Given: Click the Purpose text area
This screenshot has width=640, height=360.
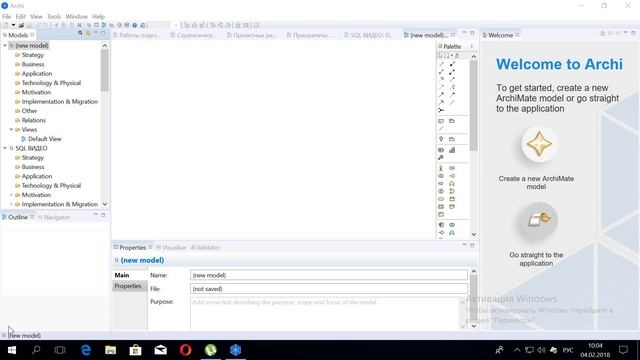Looking at the screenshot, I should 325,313.
